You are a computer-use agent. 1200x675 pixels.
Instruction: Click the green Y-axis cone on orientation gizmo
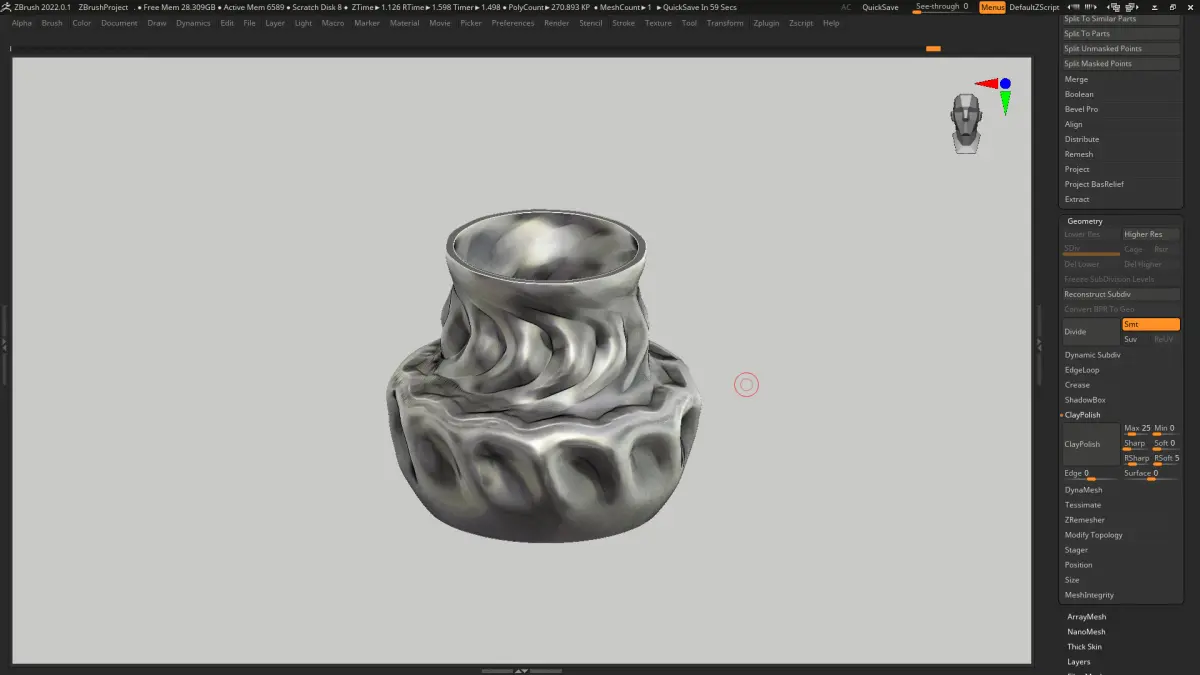[1005, 102]
